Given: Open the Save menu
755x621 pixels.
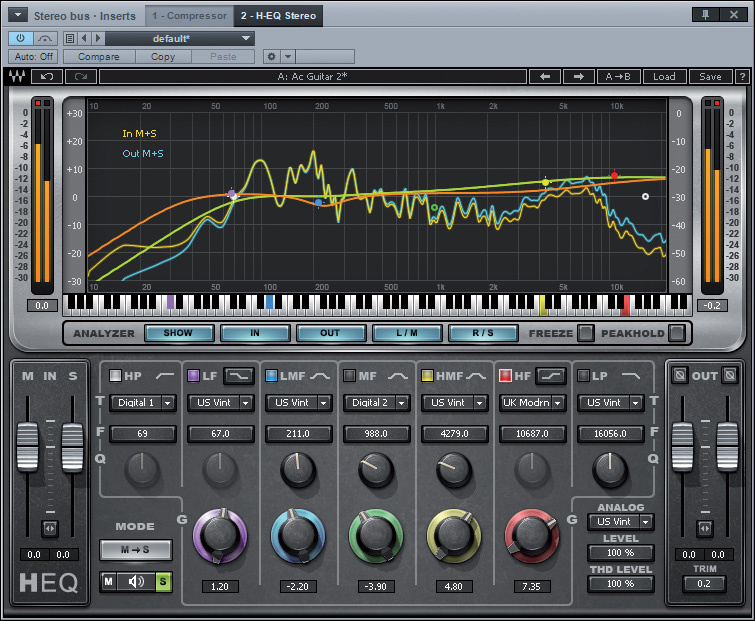Looking at the screenshot, I should tap(710, 76).
